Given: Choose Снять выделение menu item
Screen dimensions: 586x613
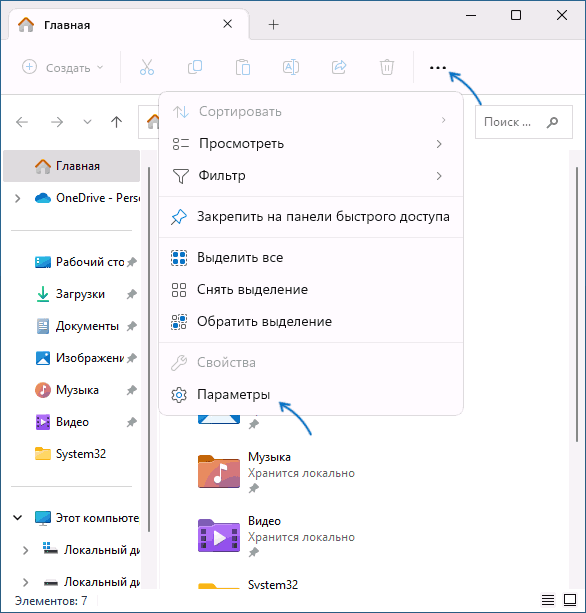Looking at the screenshot, I should [x=311, y=290].
